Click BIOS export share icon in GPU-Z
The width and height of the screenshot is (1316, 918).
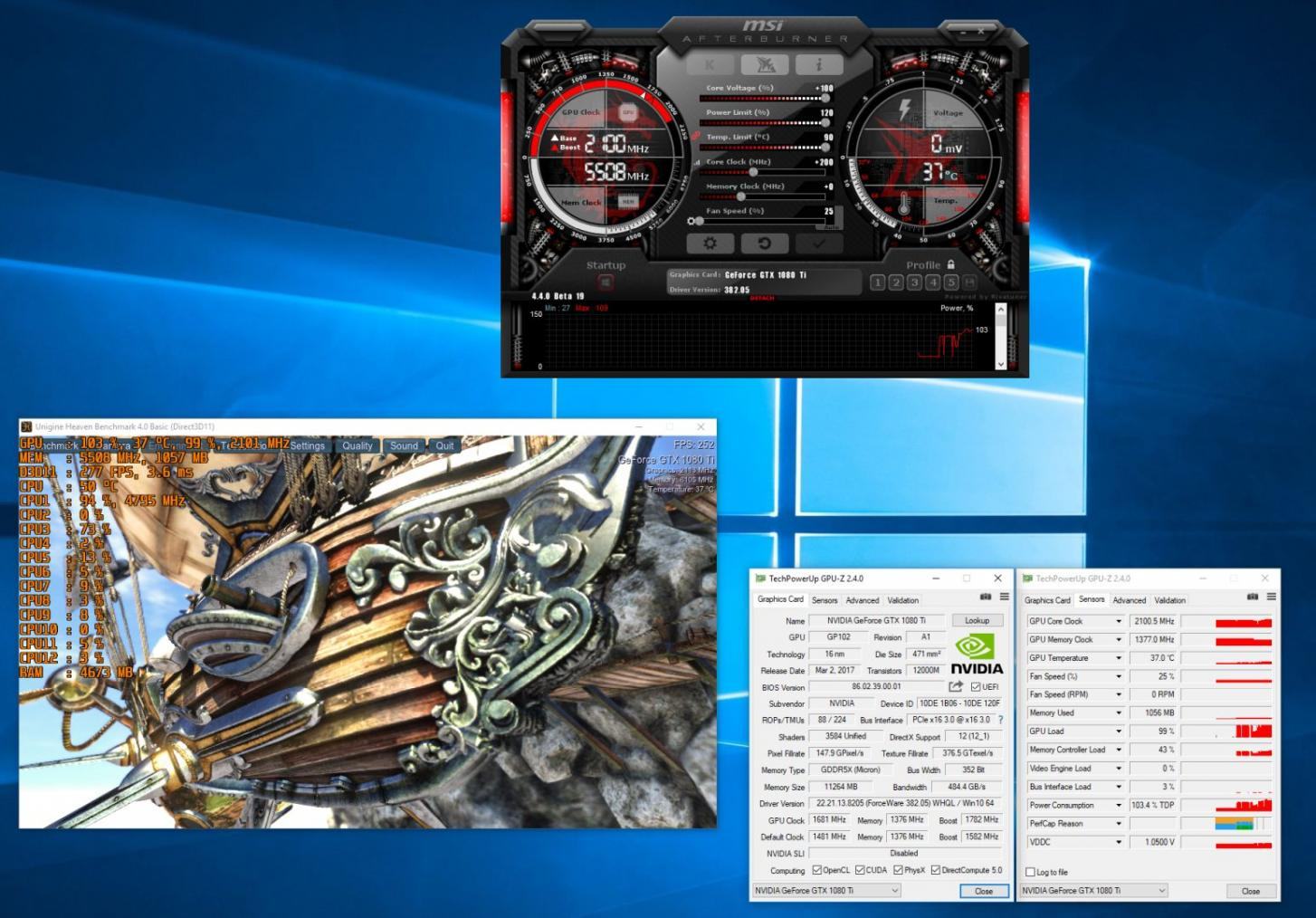coord(955,686)
